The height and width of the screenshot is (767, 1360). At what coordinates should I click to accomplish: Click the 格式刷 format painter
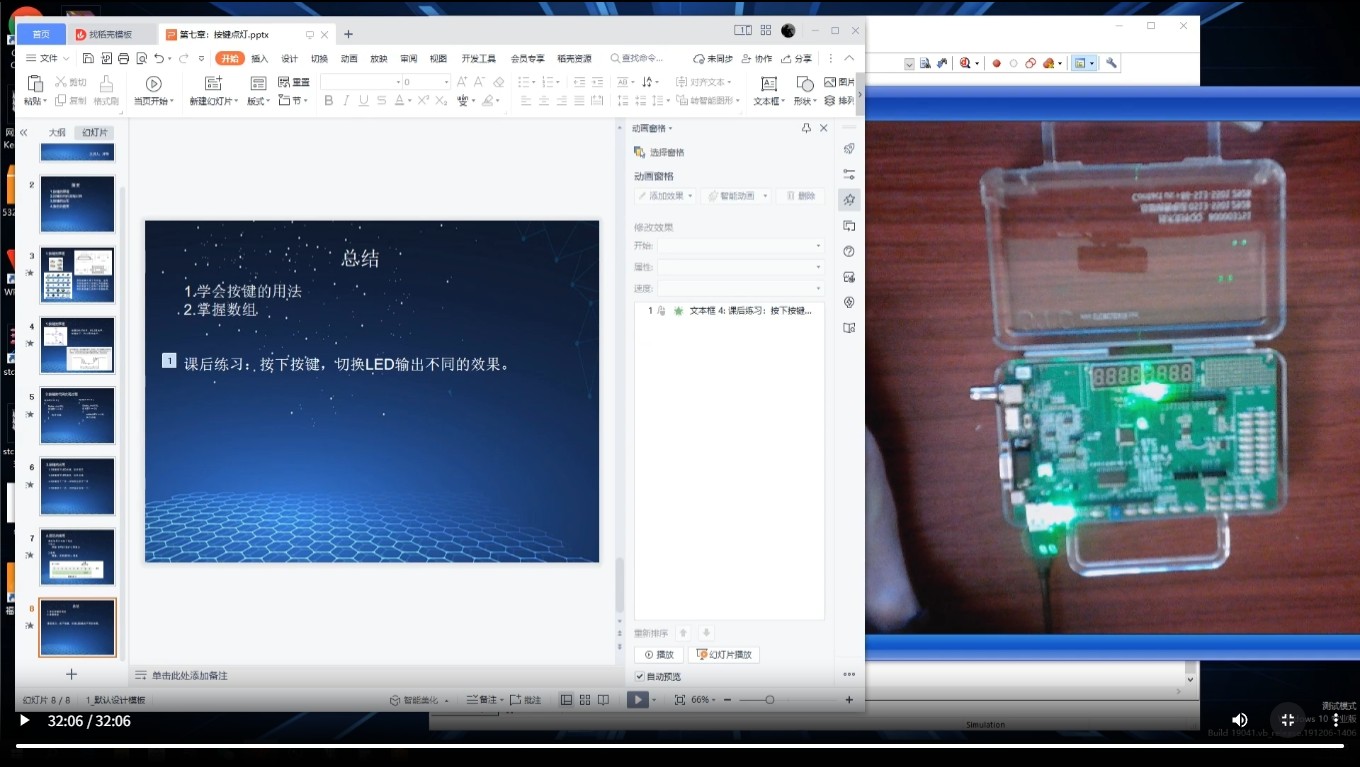point(106,91)
